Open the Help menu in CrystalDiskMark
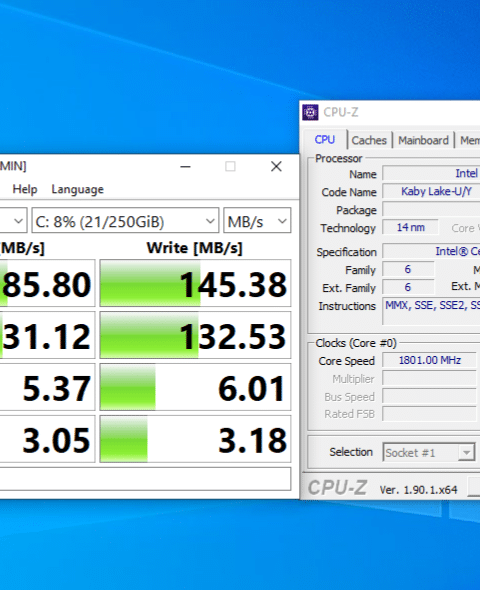Screen dimensions: 480x590 pos(25,189)
